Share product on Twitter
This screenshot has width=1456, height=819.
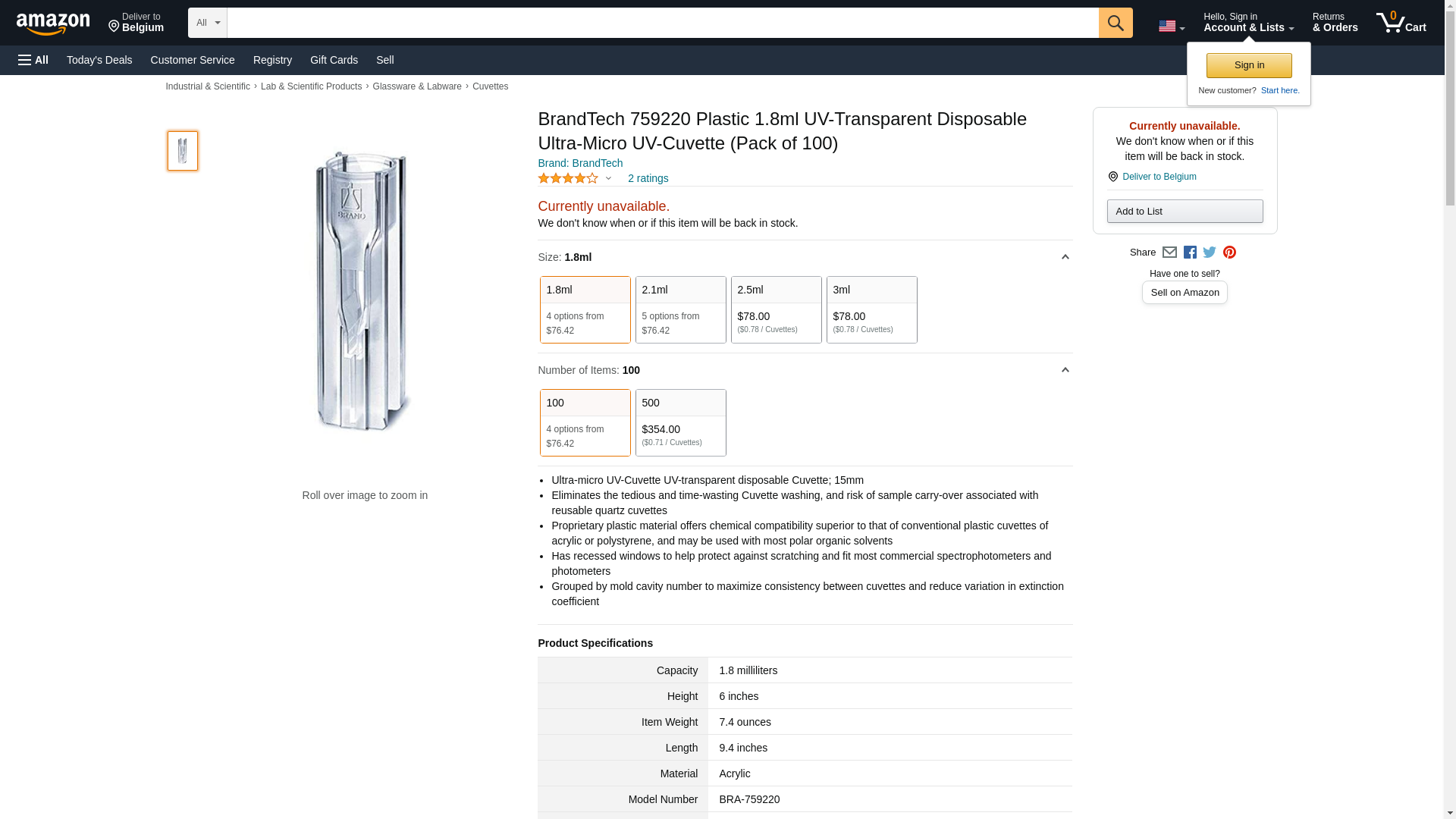point(1210,253)
